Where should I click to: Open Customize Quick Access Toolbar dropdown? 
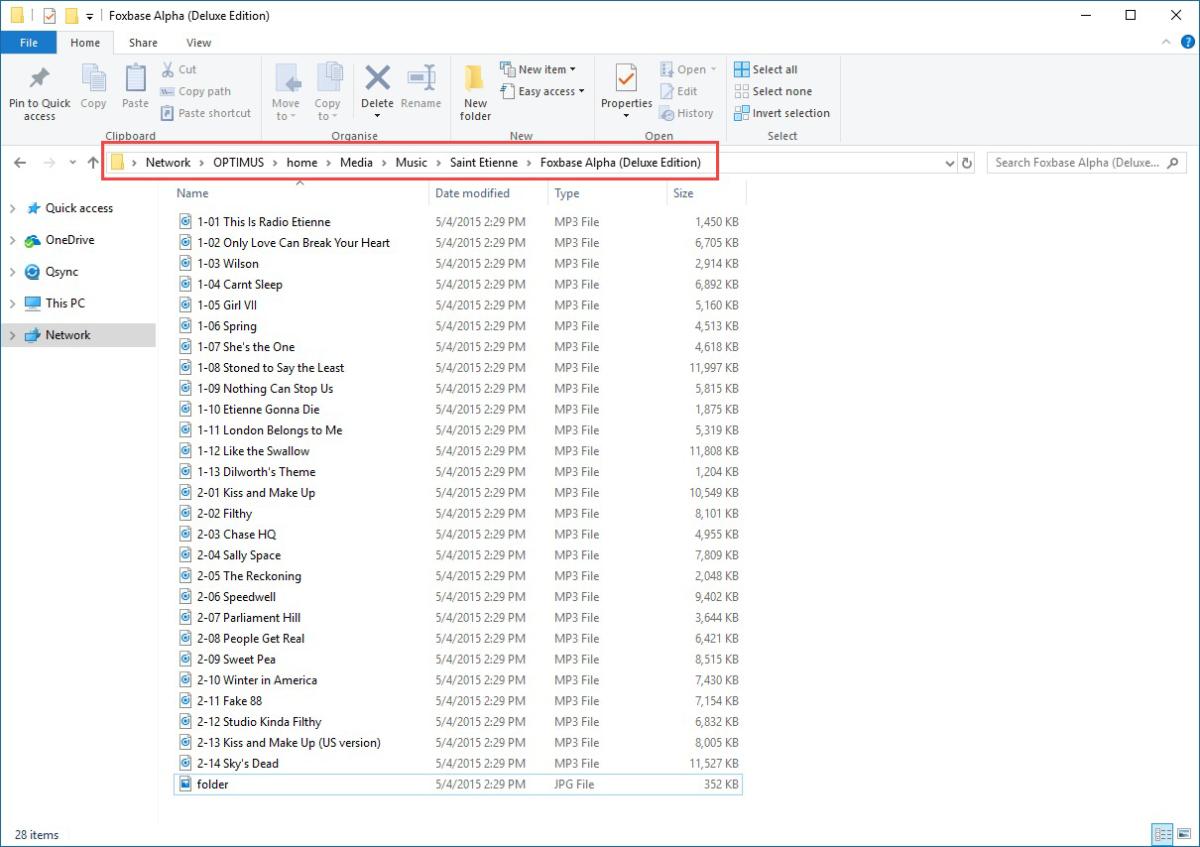click(90, 16)
